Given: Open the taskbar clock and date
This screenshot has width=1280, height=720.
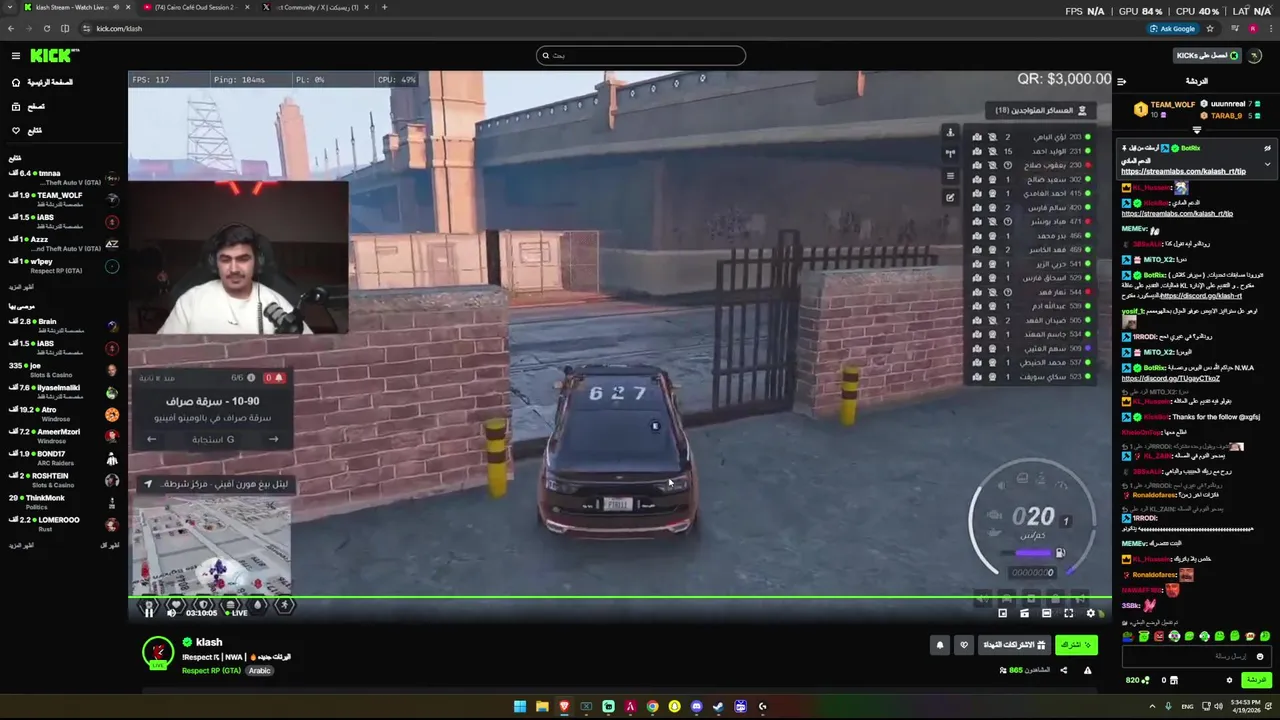Looking at the screenshot, I should 1246,706.
